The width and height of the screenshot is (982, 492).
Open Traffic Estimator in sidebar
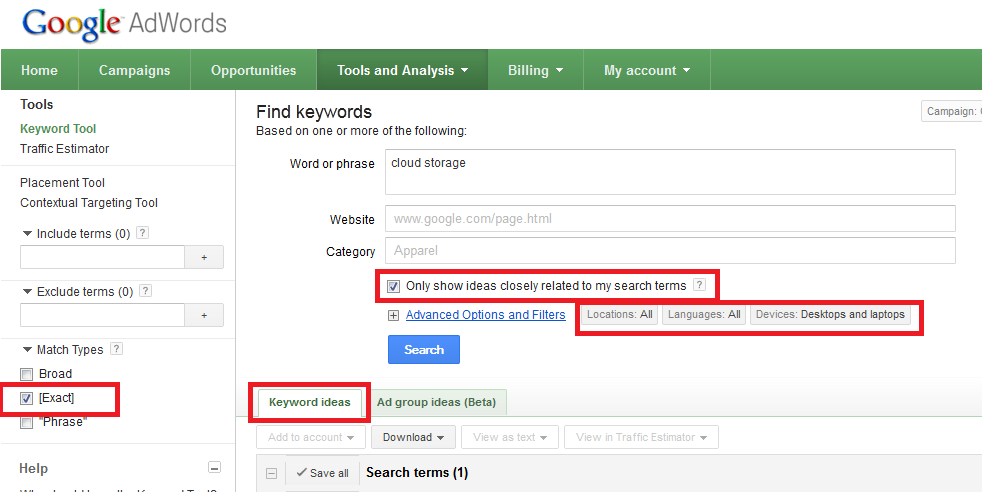pyautogui.click(x=65, y=149)
